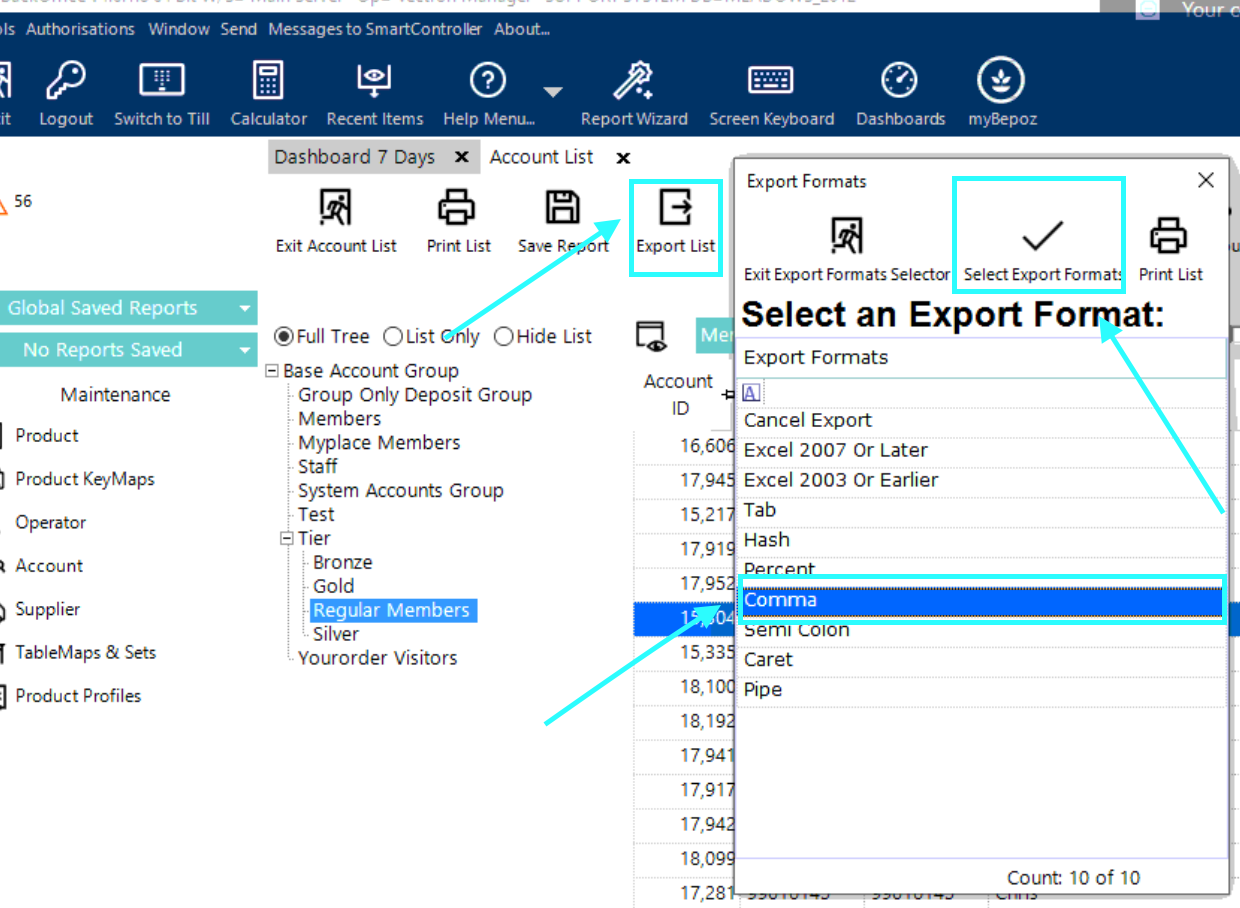The width and height of the screenshot is (1240, 908).
Task: Choose Excel 2007 Or Later format
Action: (835, 450)
